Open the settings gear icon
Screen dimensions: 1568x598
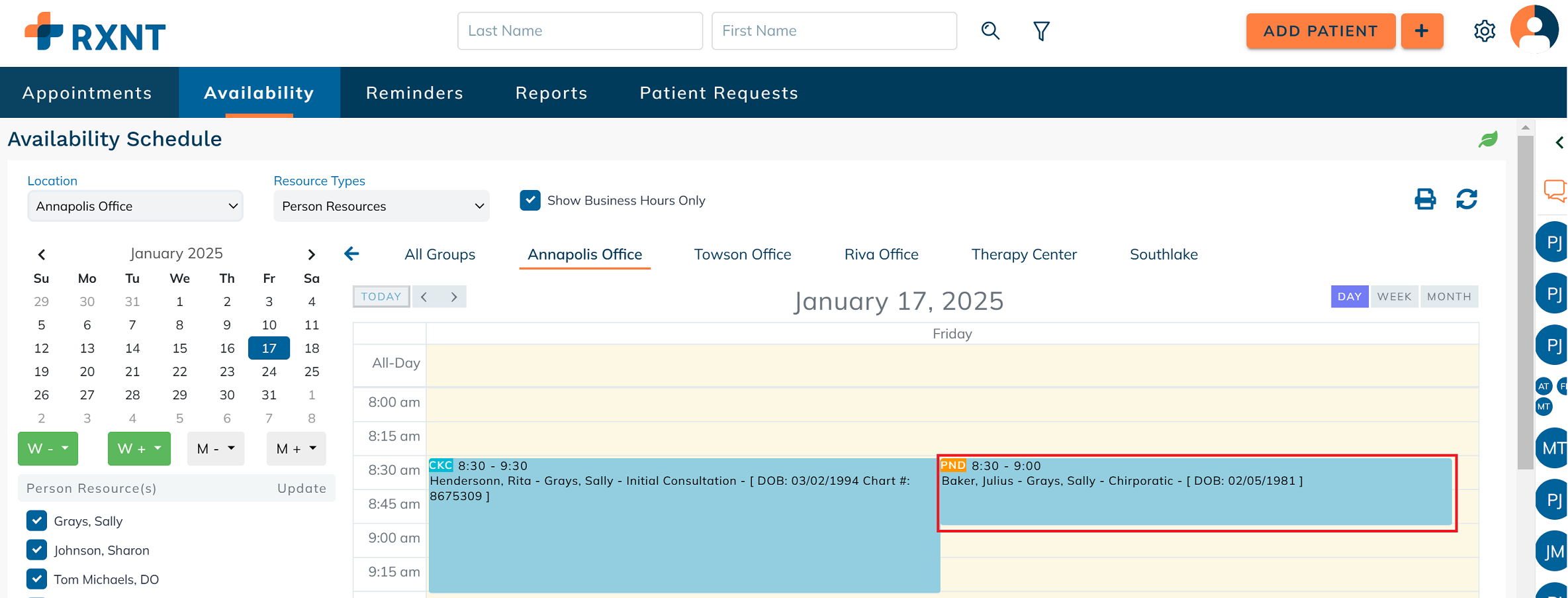click(x=1484, y=31)
